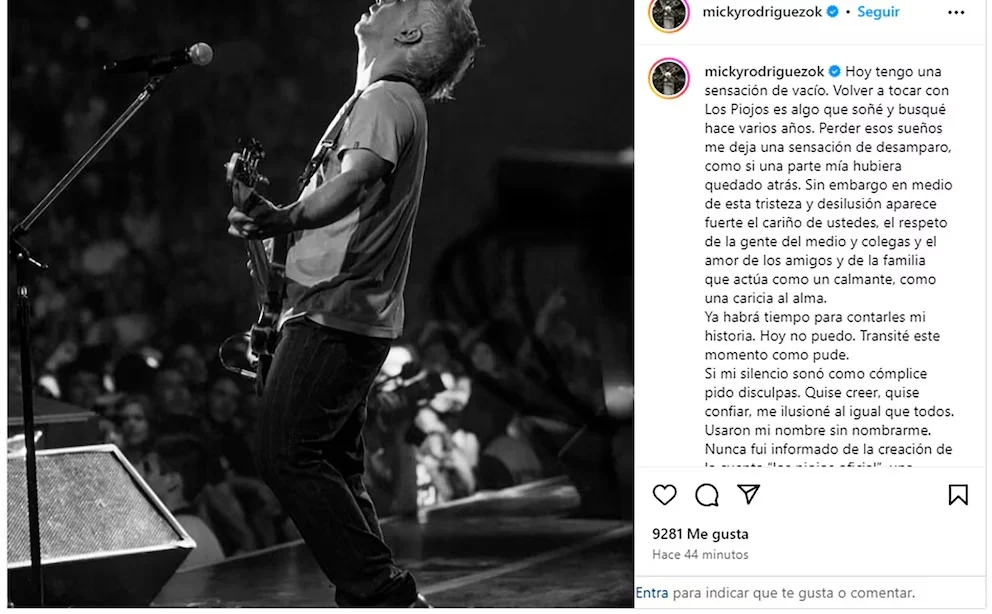The height and width of the screenshot is (614, 992).
Task: Open comments with the speech bubble icon
Action: (707, 495)
